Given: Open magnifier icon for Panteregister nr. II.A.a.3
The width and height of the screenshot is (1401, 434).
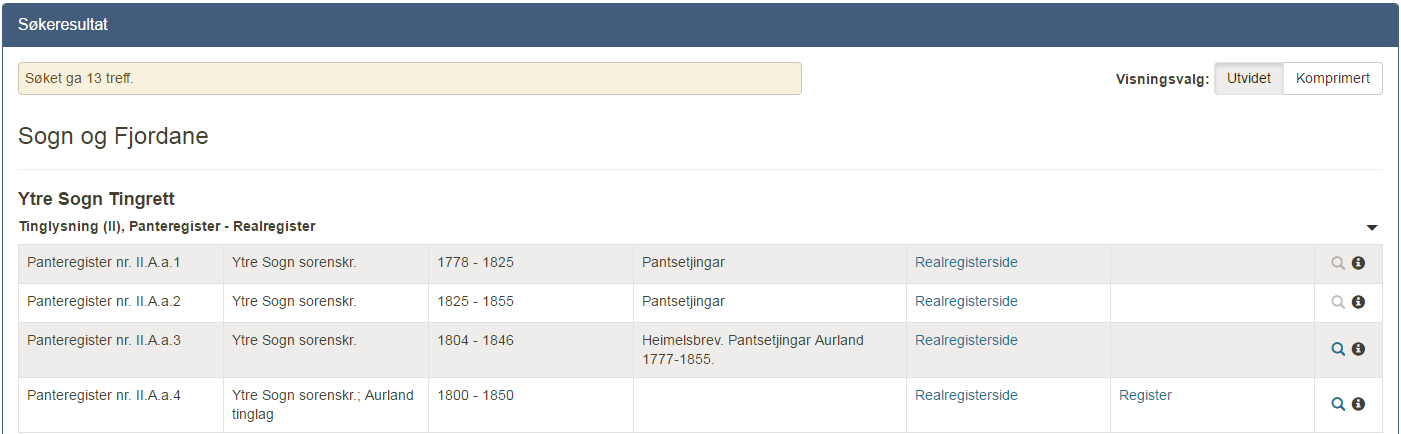Looking at the screenshot, I should coord(1338,349).
